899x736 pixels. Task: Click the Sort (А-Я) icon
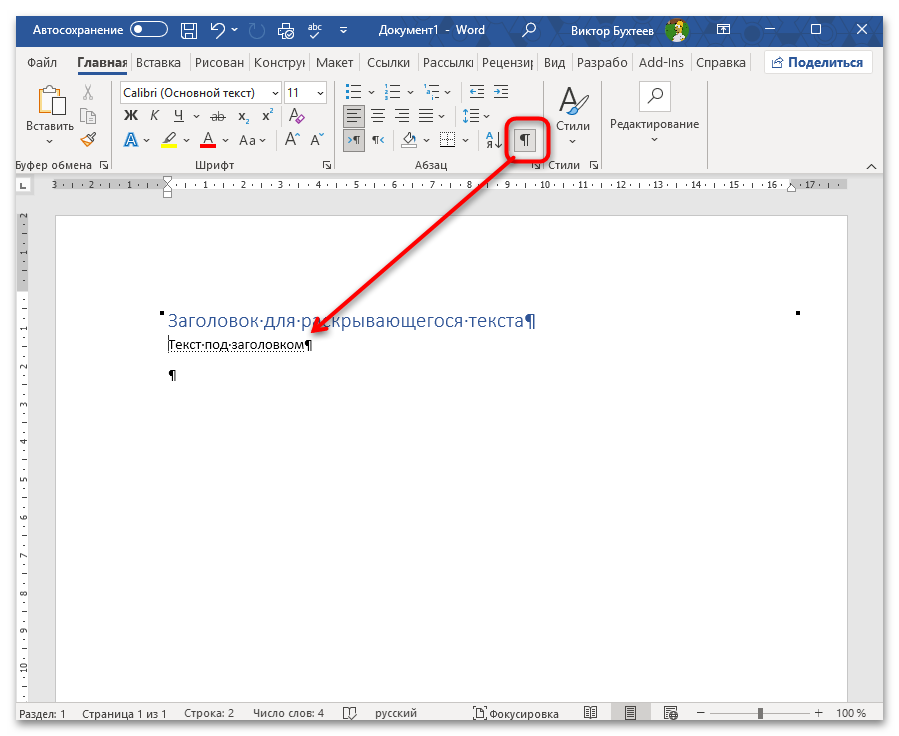[x=493, y=140]
